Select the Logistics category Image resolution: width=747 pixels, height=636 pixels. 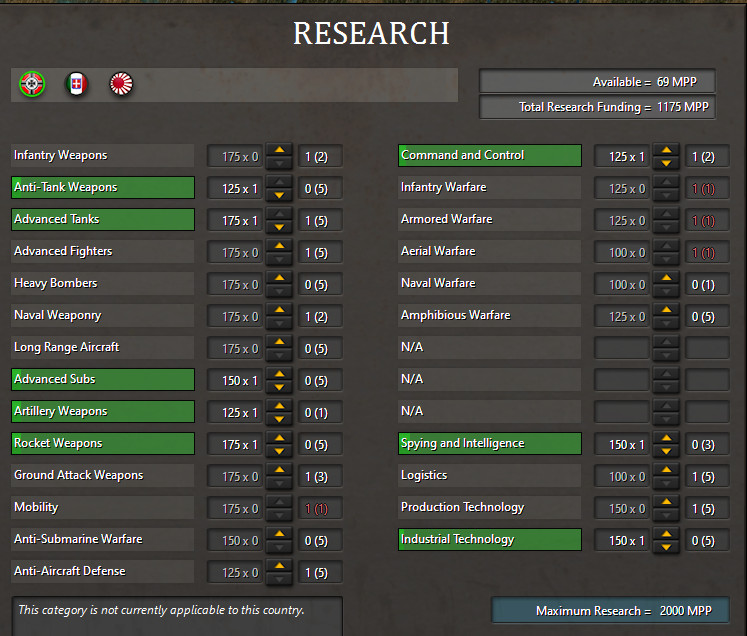[x=490, y=475]
